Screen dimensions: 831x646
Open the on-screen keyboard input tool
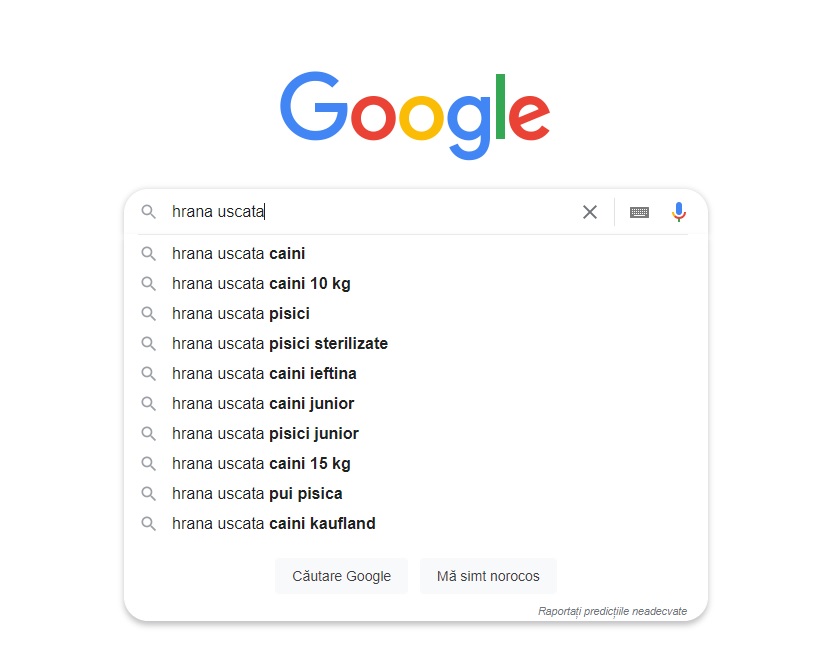[639, 212]
